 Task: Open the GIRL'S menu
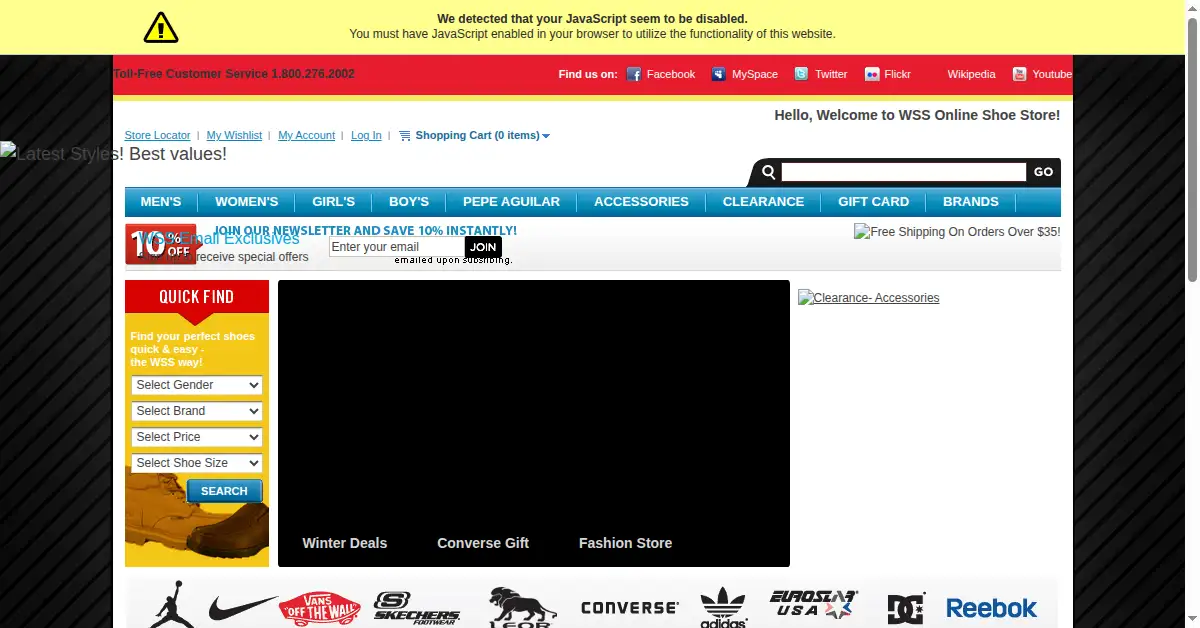point(334,201)
